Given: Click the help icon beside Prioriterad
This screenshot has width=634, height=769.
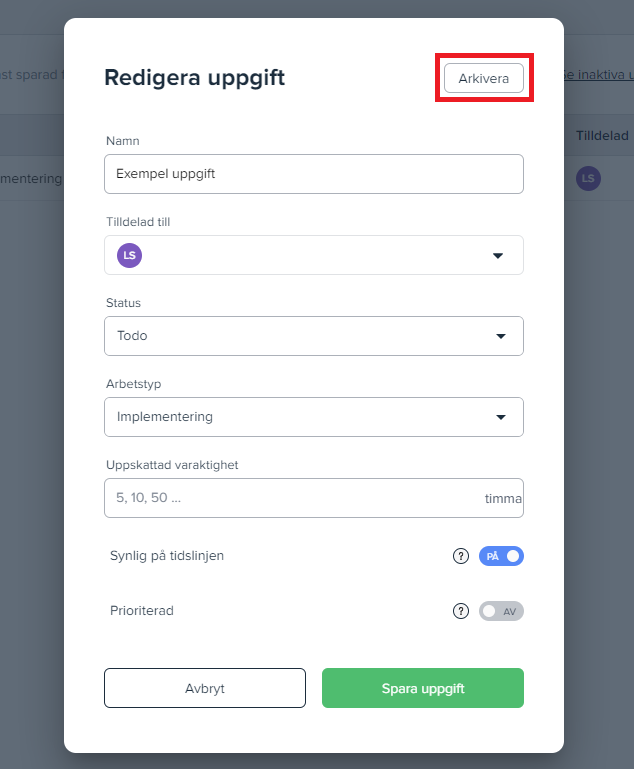Looking at the screenshot, I should click(x=461, y=611).
